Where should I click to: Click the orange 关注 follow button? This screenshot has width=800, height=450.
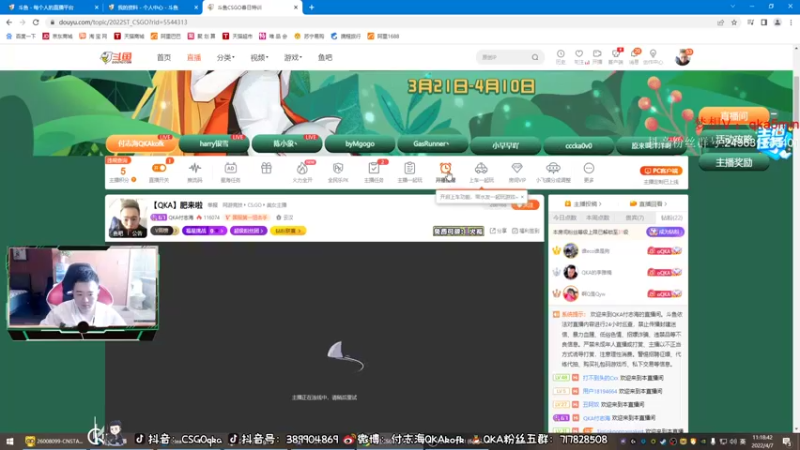pos(525,205)
